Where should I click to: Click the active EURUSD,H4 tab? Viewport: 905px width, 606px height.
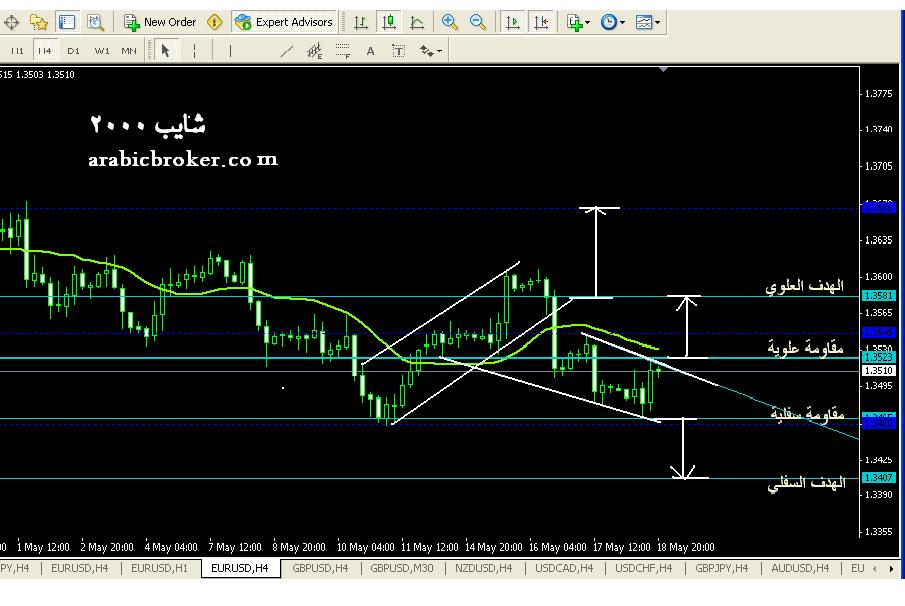click(x=240, y=568)
